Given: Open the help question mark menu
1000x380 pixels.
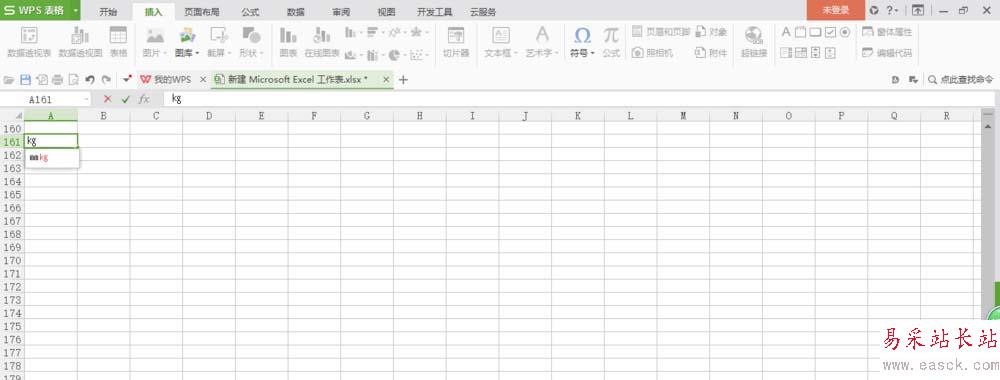Looking at the screenshot, I should point(892,11).
